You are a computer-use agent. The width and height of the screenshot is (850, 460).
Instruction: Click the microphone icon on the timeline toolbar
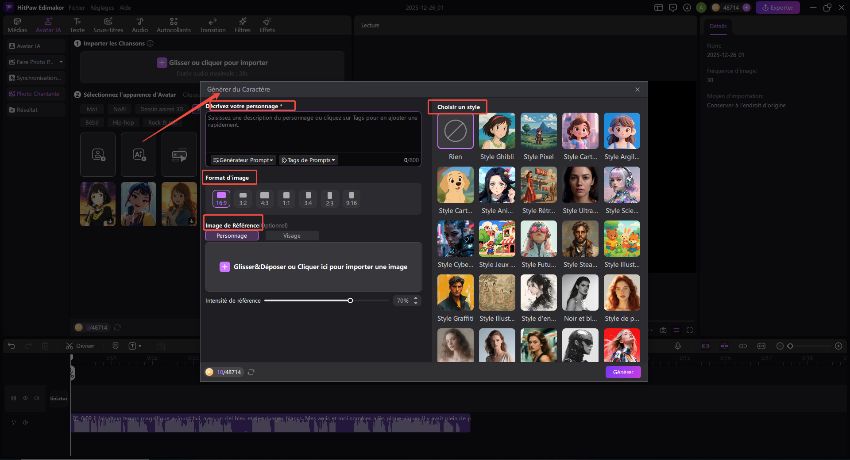pos(678,346)
